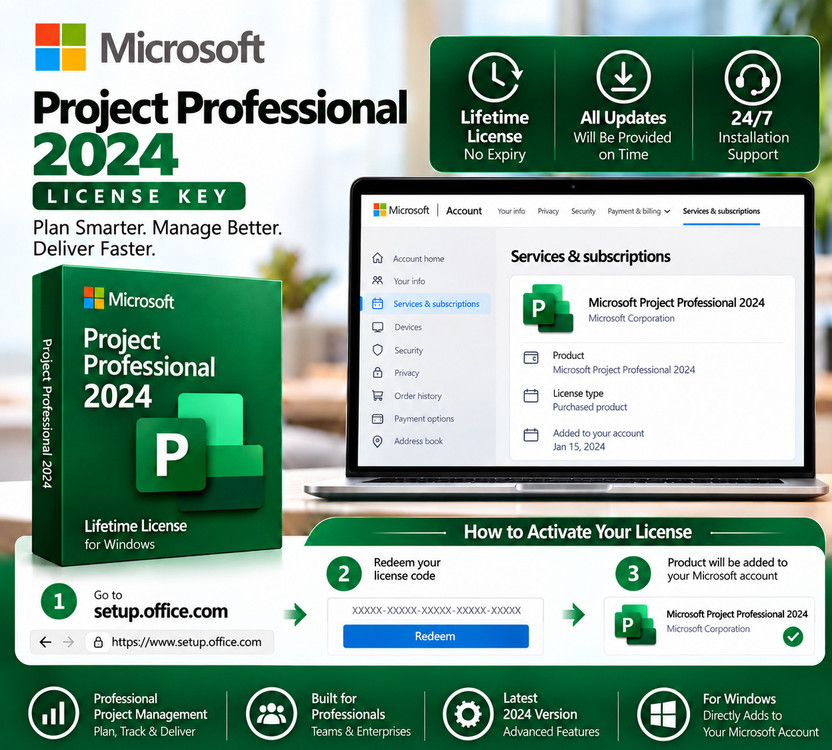This screenshot has height=750, width=832.
Task: Click the Project Professional 2024 product box
Action: point(157,414)
